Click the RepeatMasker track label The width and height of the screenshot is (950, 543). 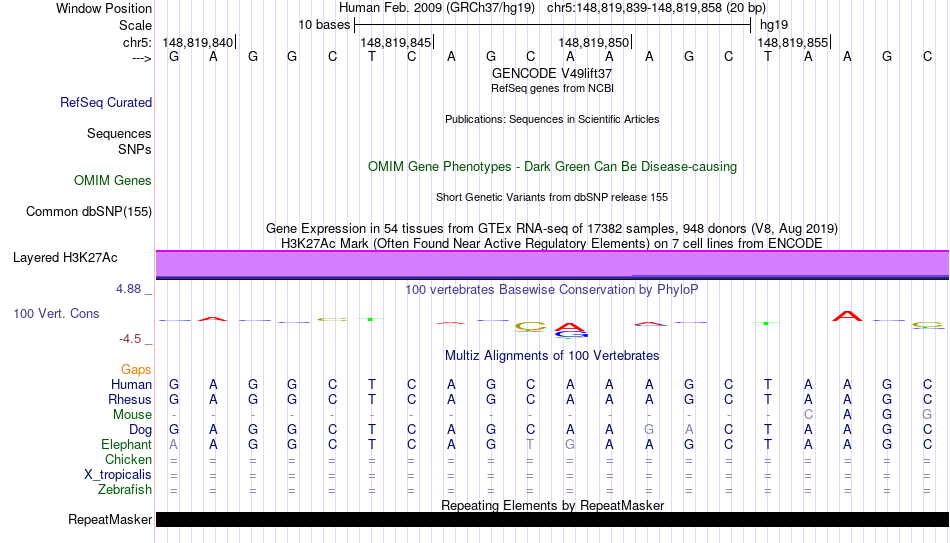(110, 519)
